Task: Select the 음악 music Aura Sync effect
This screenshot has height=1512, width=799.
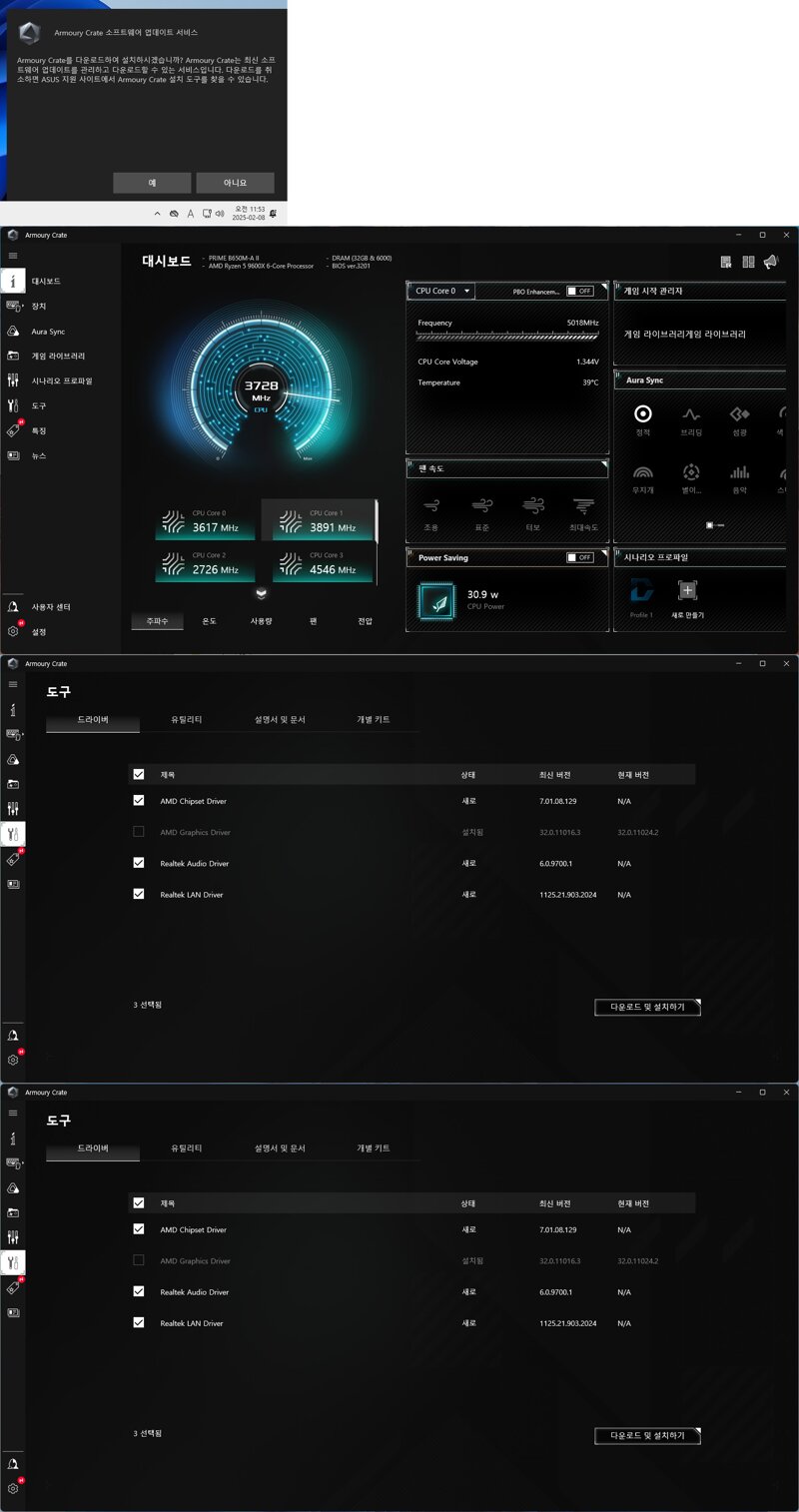Action: click(x=739, y=471)
